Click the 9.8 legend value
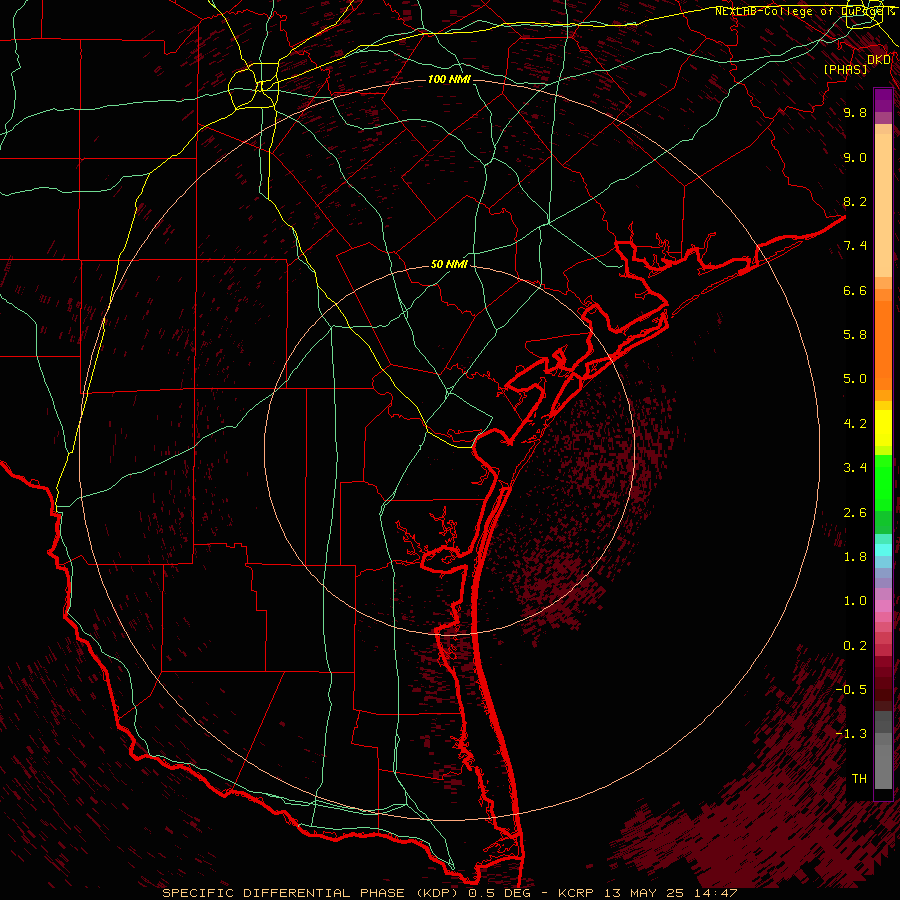The height and width of the screenshot is (900, 900). 855,112
